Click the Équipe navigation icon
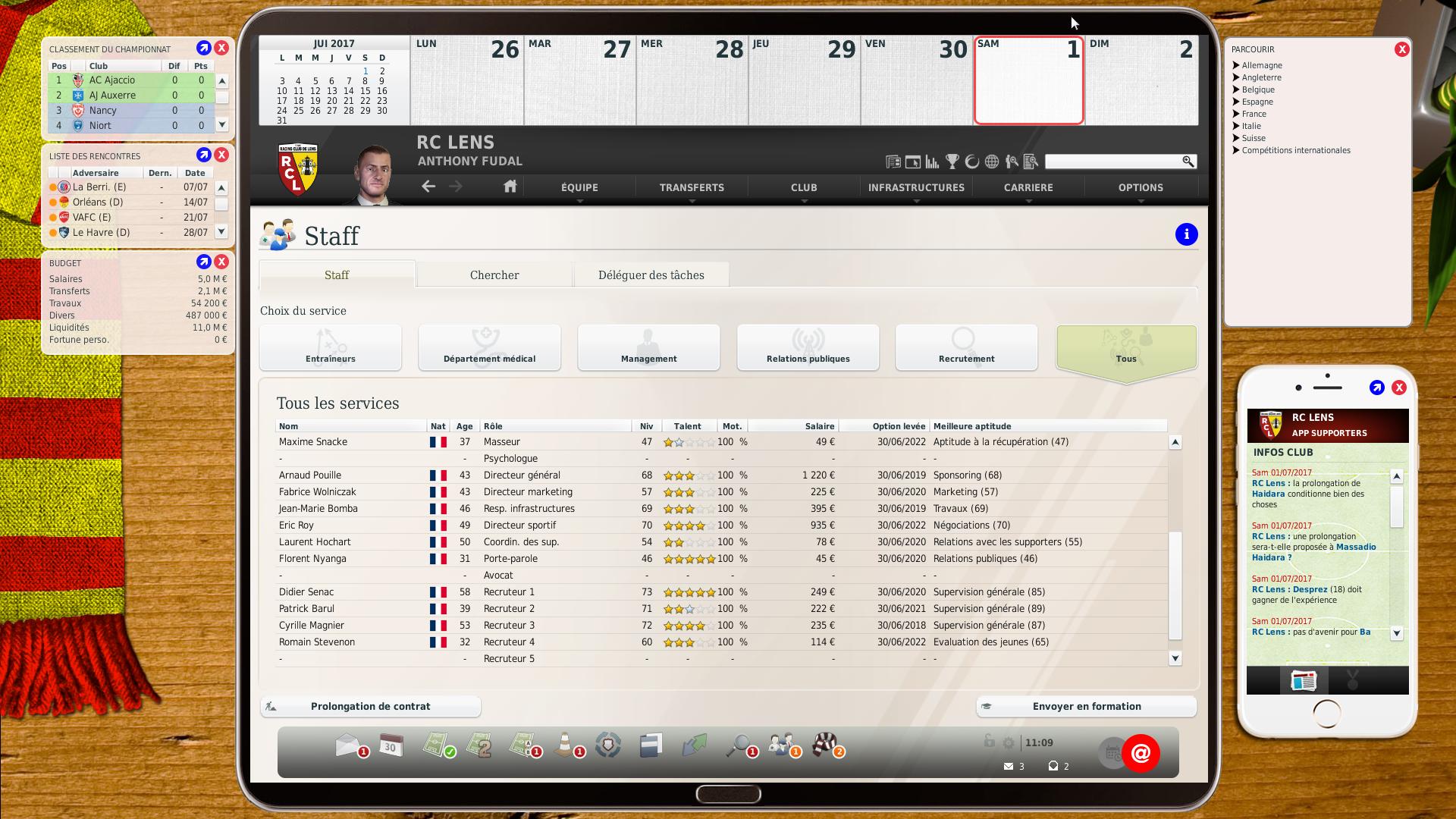Screen dimensions: 1456x819 tap(579, 187)
